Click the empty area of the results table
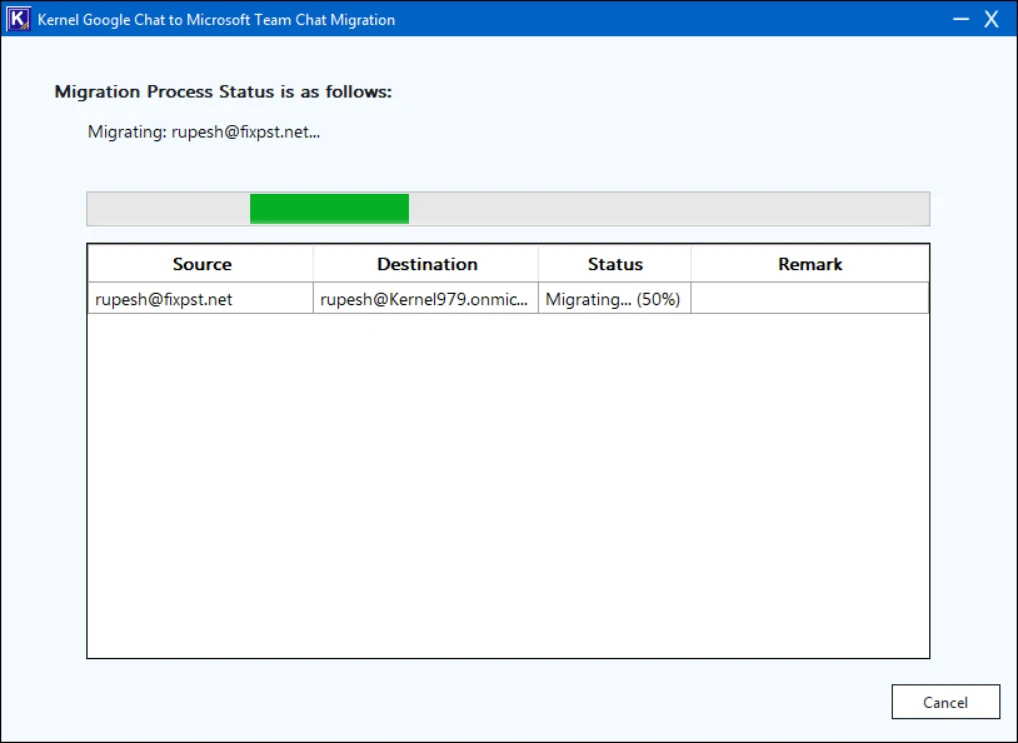 point(508,485)
